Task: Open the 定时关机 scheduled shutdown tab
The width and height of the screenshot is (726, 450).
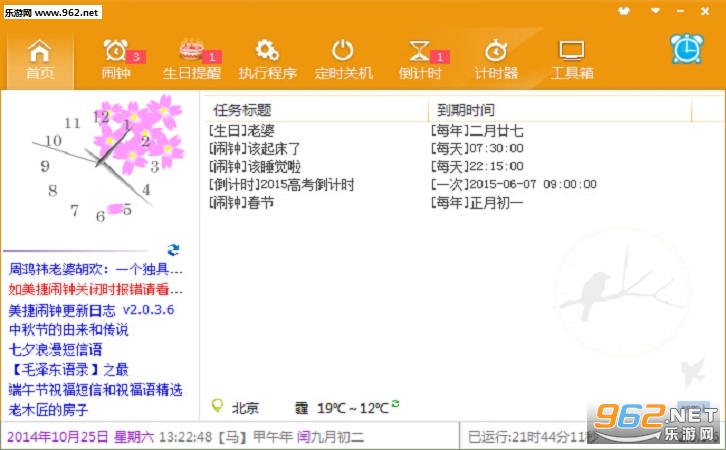Action: click(344, 60)
